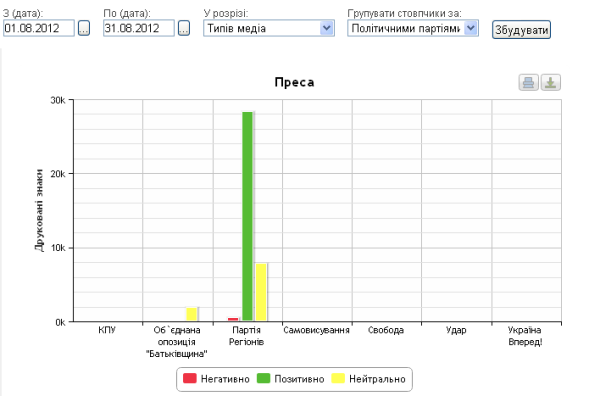Toggle the Негативно legend series
The height and width of the screenshot is (396, 600).
[217, 379]
